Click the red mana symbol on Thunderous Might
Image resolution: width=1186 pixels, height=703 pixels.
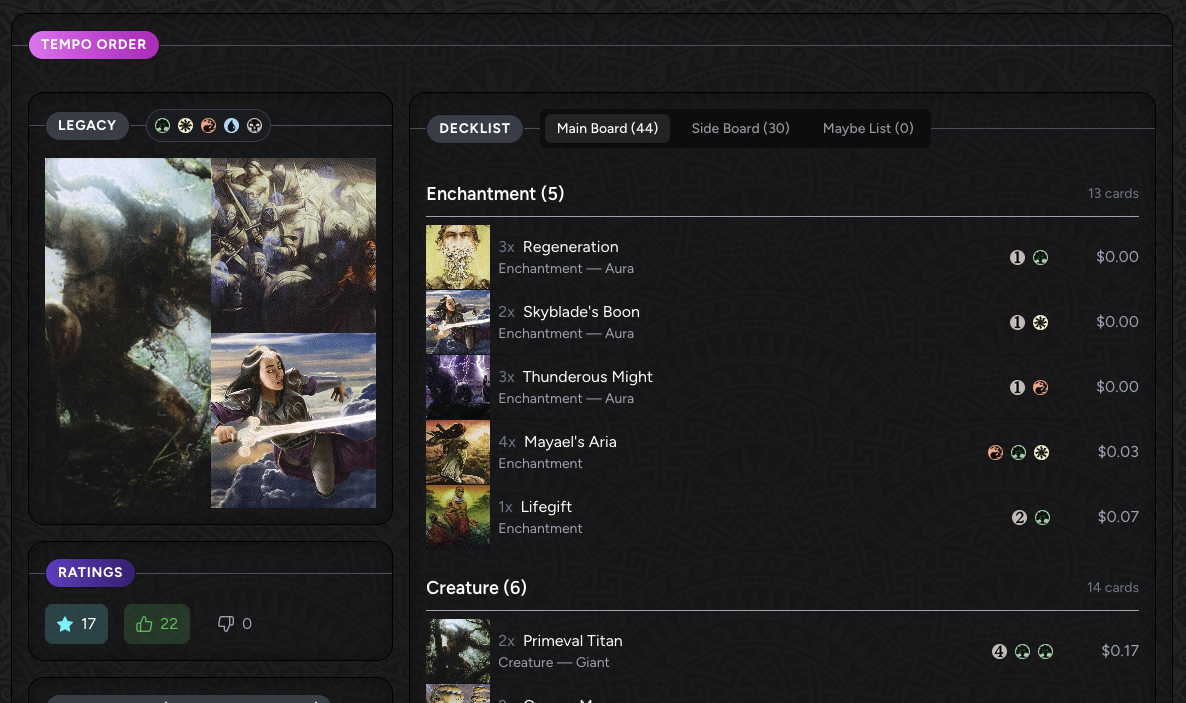coord(1041,387)
